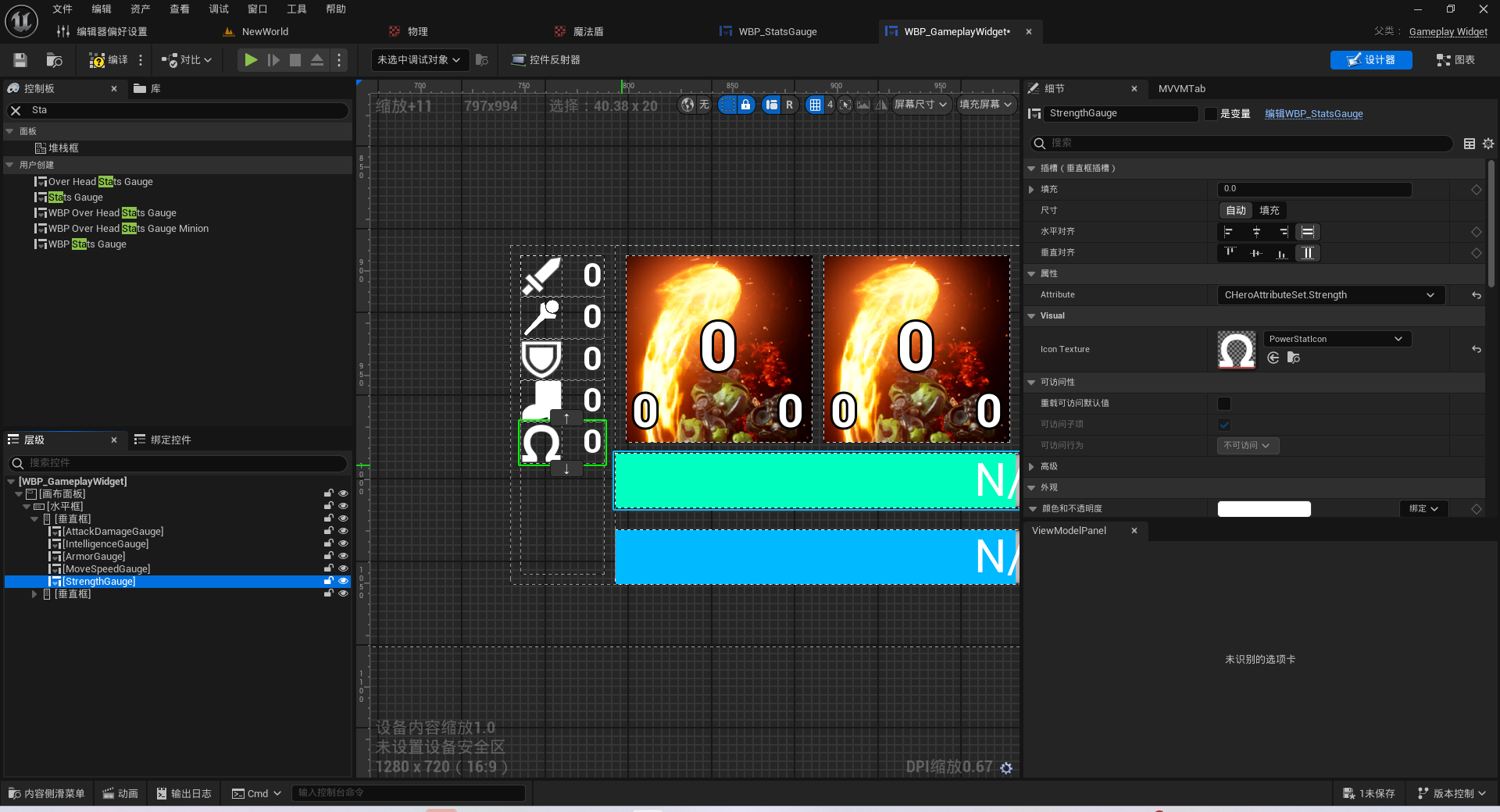Screen dimensions: 1500x812
Task: Select vertical align fill option
Action: tap(1308, 253)
